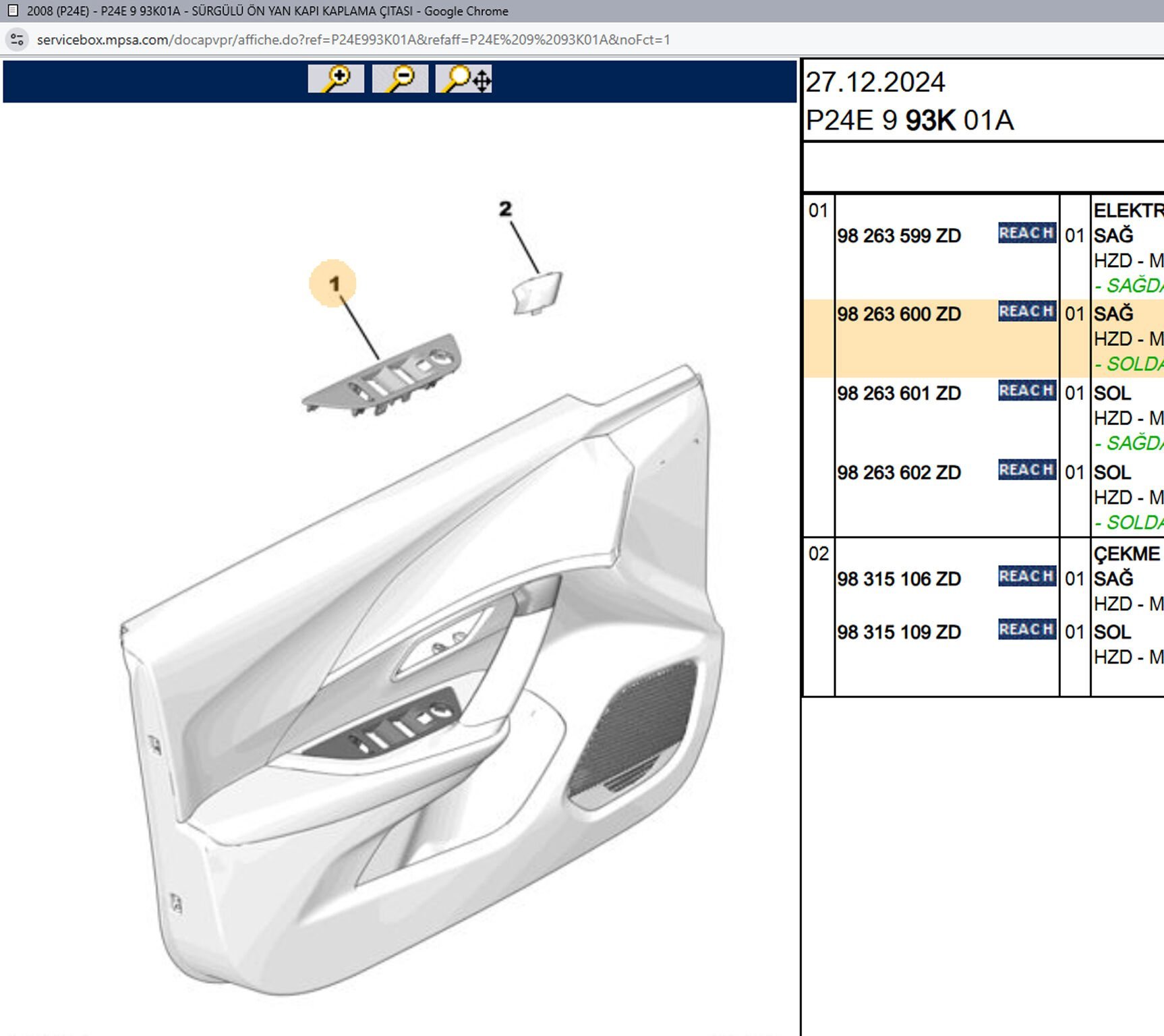Viewport: 1164px width, 1036px height.
Task: Click REACH badge for part 98 263 599 ZD
Action: [1026, 233]
